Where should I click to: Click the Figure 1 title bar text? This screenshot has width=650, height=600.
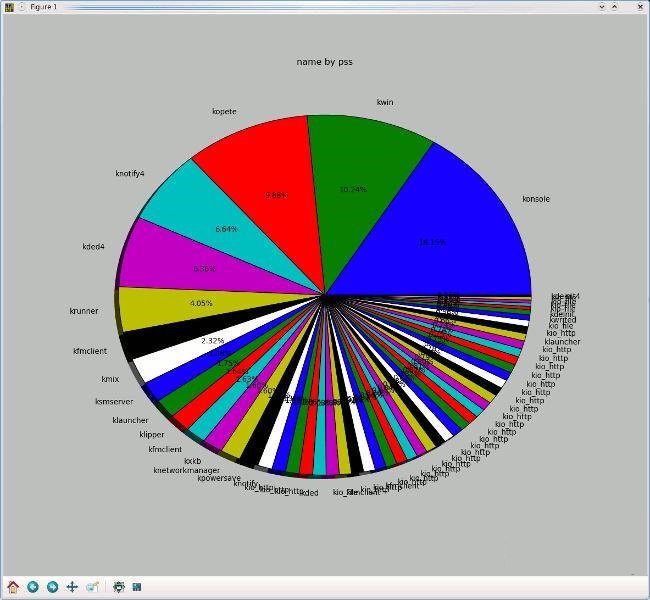[x=43, y=7]
